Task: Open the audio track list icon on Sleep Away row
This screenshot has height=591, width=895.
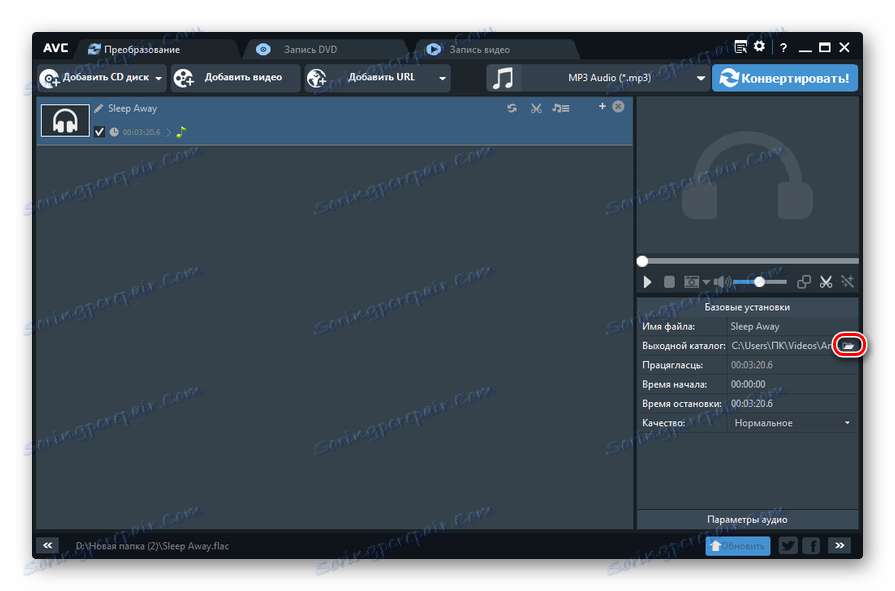Action: coord(561,108)
